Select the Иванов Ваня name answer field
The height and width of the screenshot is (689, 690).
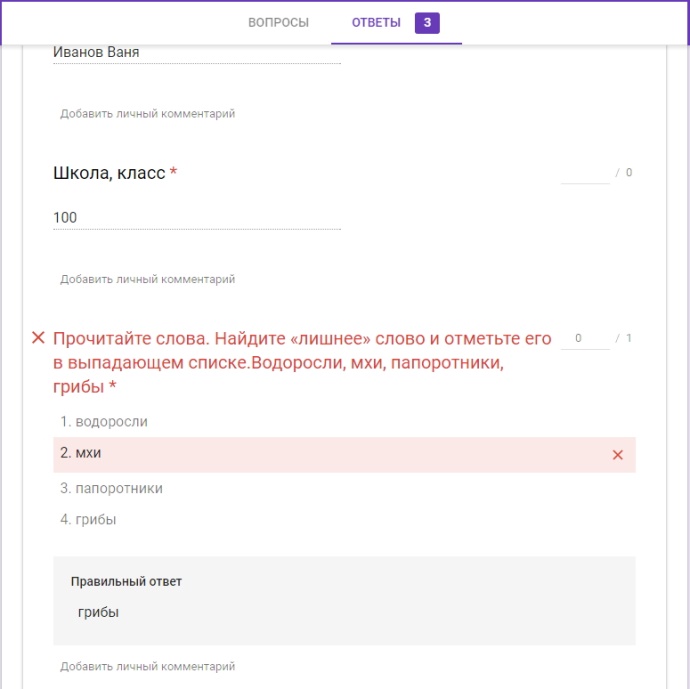click(x=197, y=53)
